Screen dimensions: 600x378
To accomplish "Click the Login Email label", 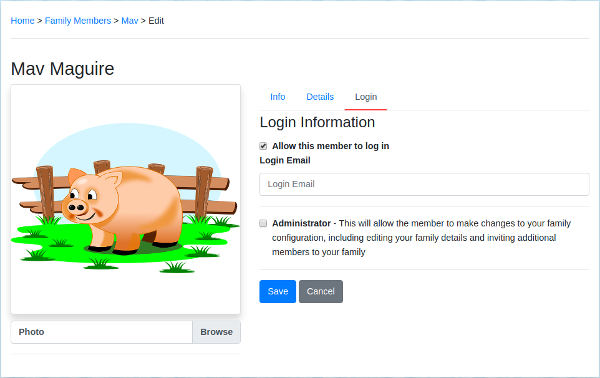I will (285, 160).
